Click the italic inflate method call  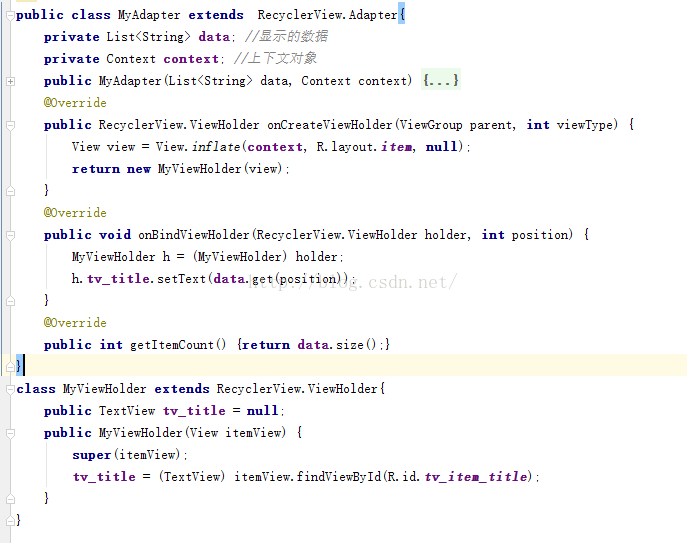(x=216, y=147)
